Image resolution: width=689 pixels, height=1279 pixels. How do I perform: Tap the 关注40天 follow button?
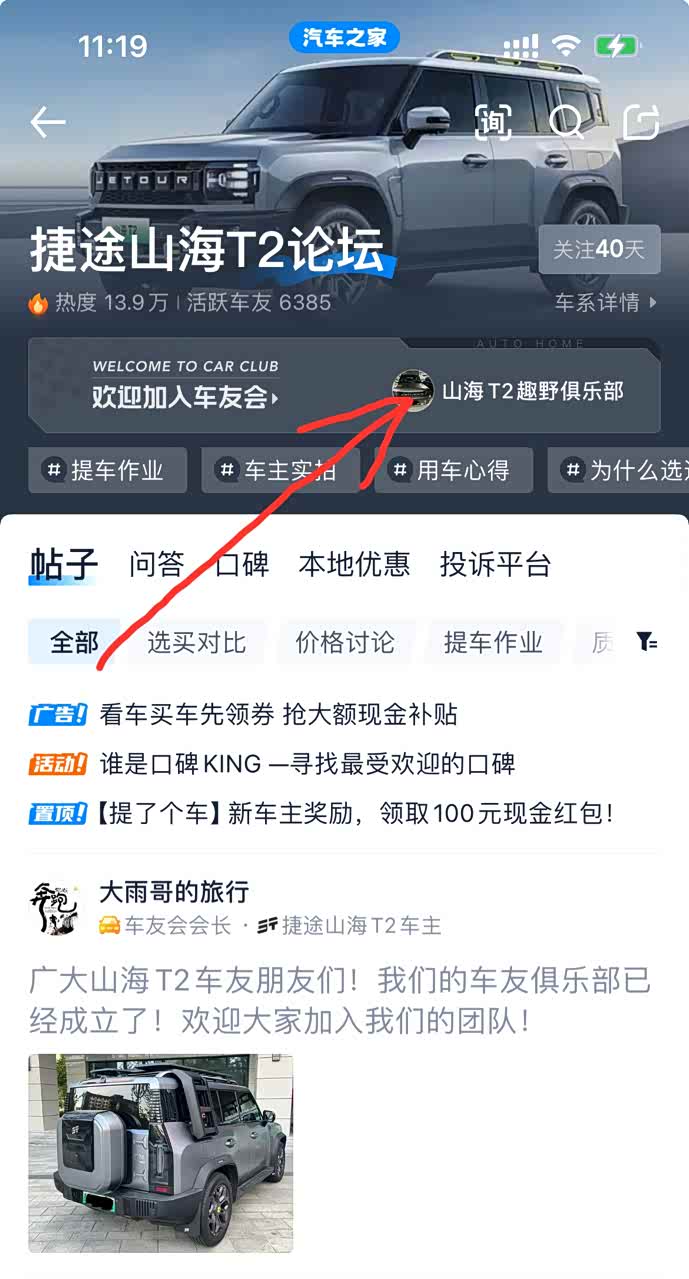click(599, 250)
